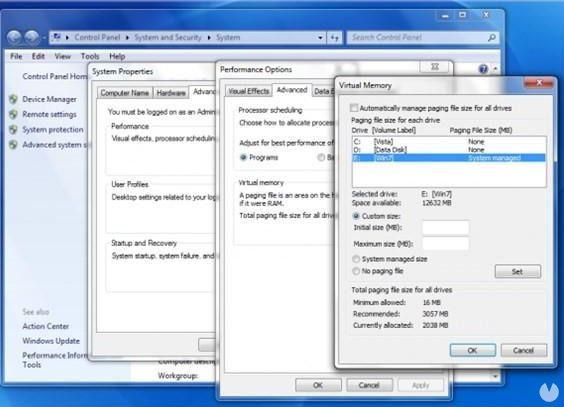This screenshot has width=564, height=407.
Task: Click Control Panel in the breadcrumb
Action: click(97, 37)
